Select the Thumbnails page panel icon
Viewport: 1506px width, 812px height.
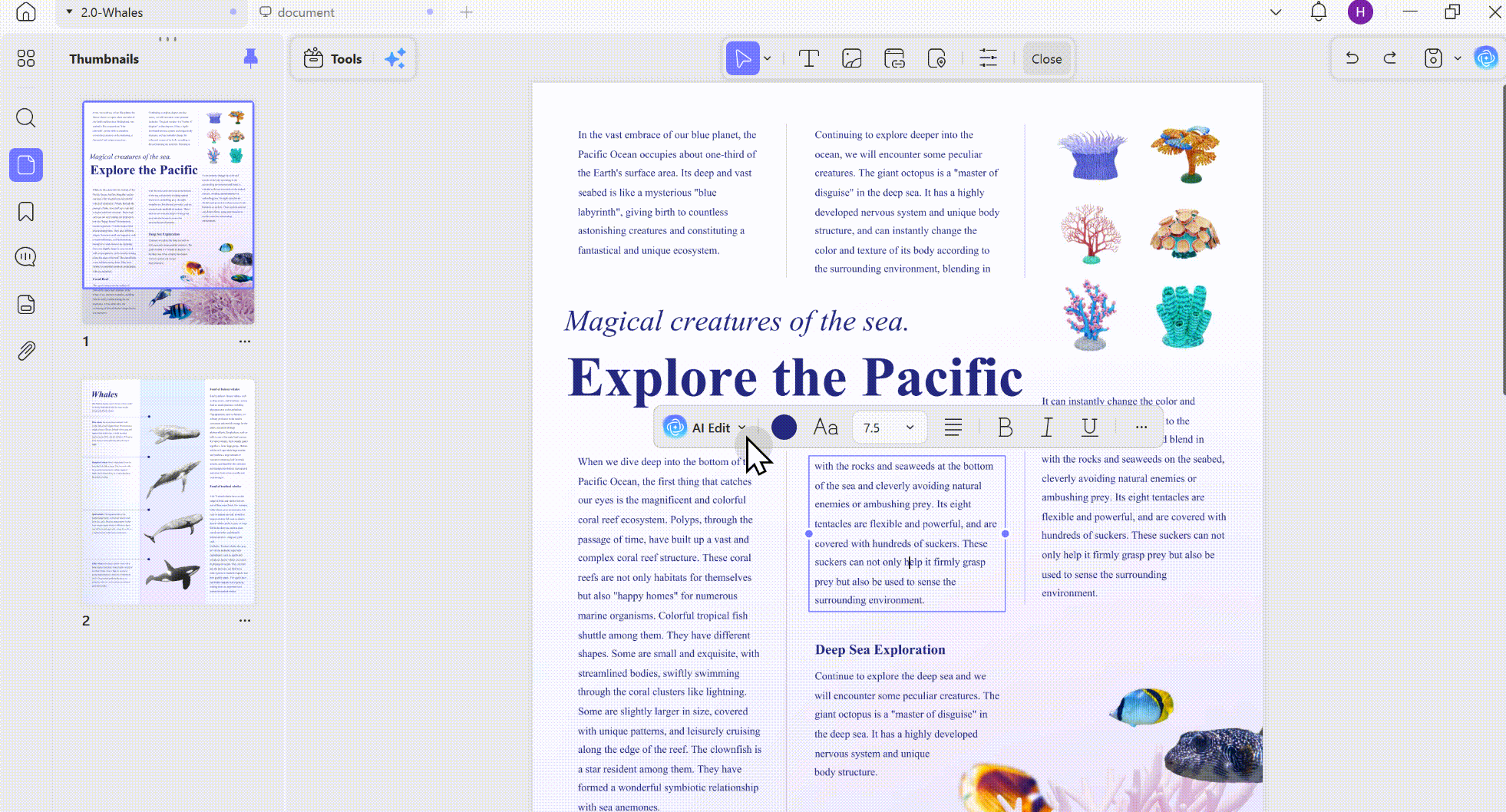click(26, 165)
